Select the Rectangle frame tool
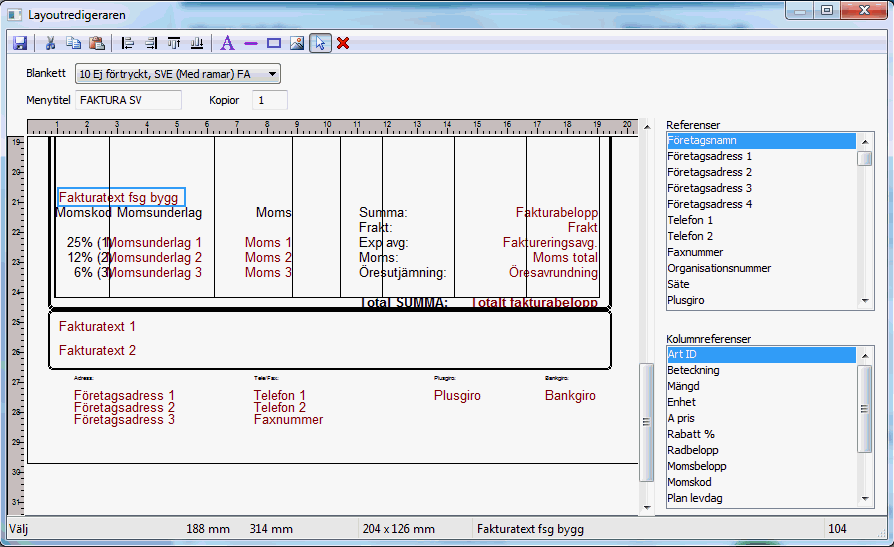 (273, 43)
